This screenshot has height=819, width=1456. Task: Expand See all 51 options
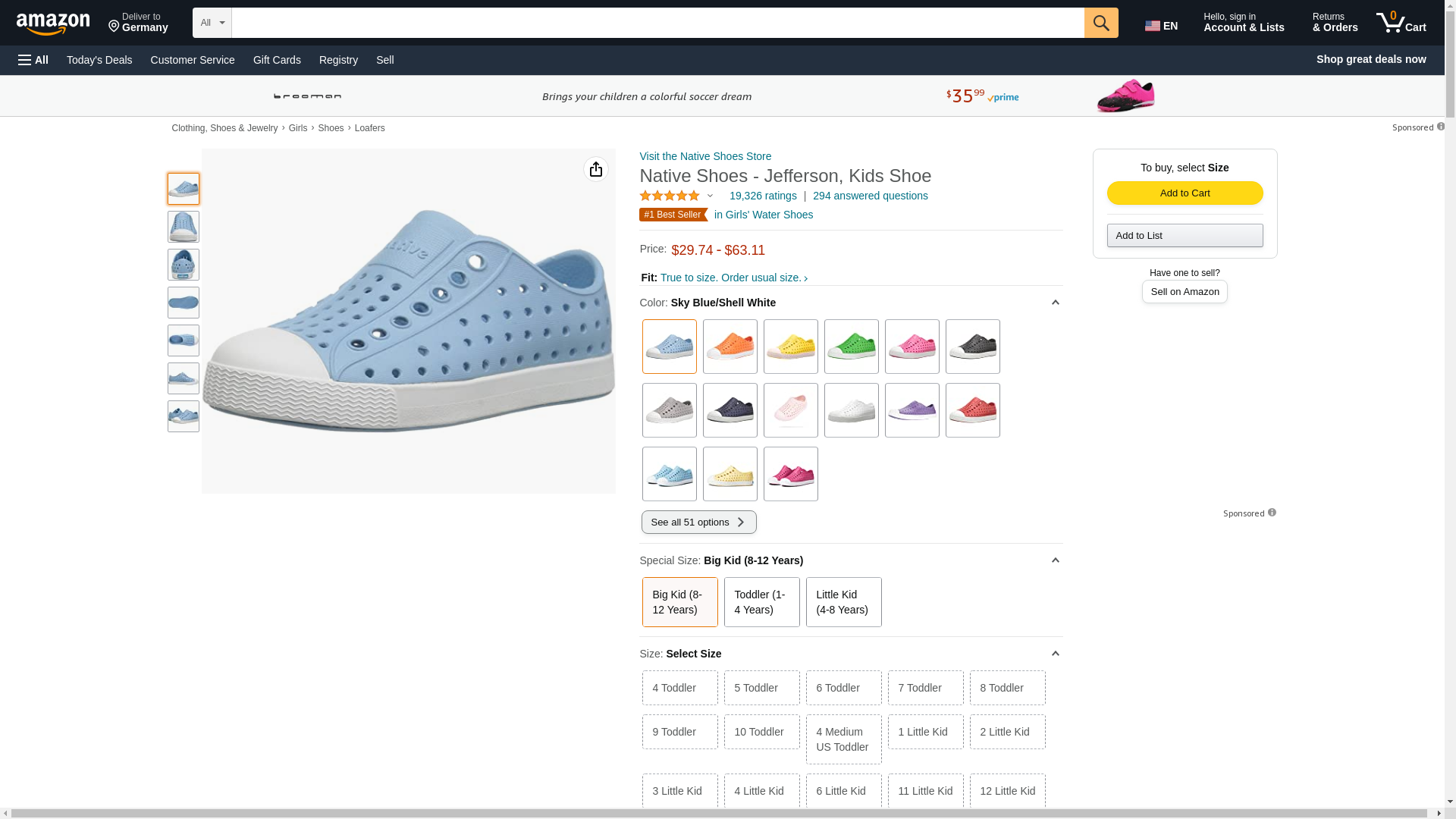point(698,522)
